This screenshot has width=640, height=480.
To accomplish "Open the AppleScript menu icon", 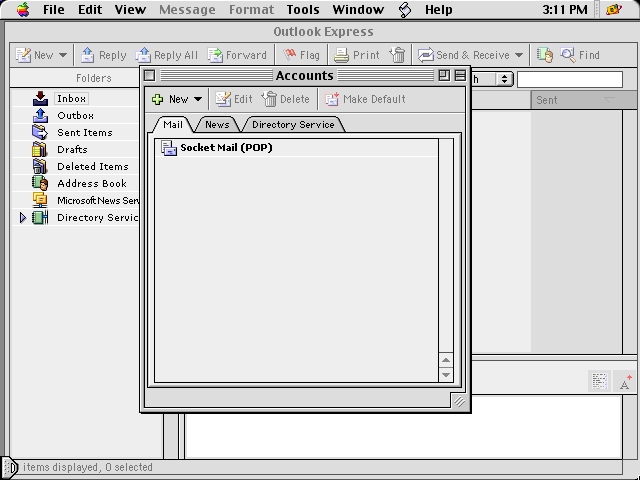I will click(404, 9).
